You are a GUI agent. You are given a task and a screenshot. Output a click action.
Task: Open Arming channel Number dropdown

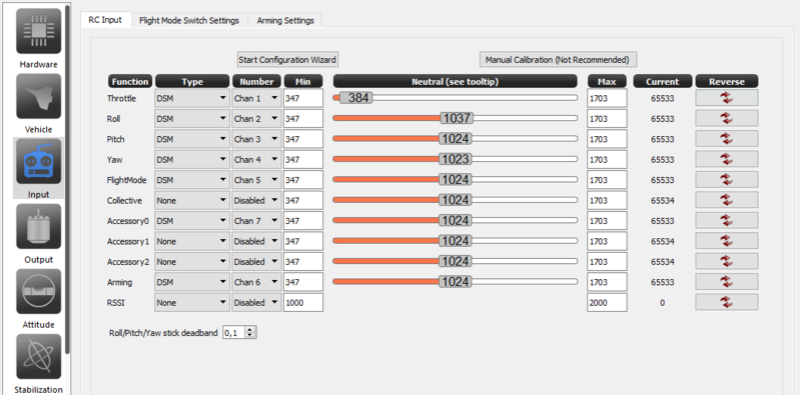pos(256,282)
